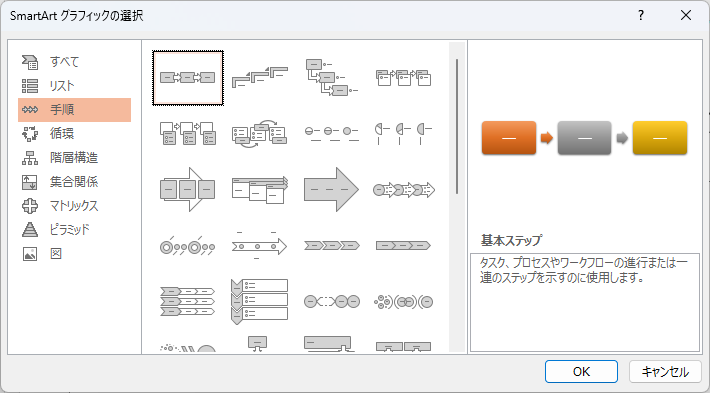Choose three circles with dashed connector layout

[x=331, y=301]
